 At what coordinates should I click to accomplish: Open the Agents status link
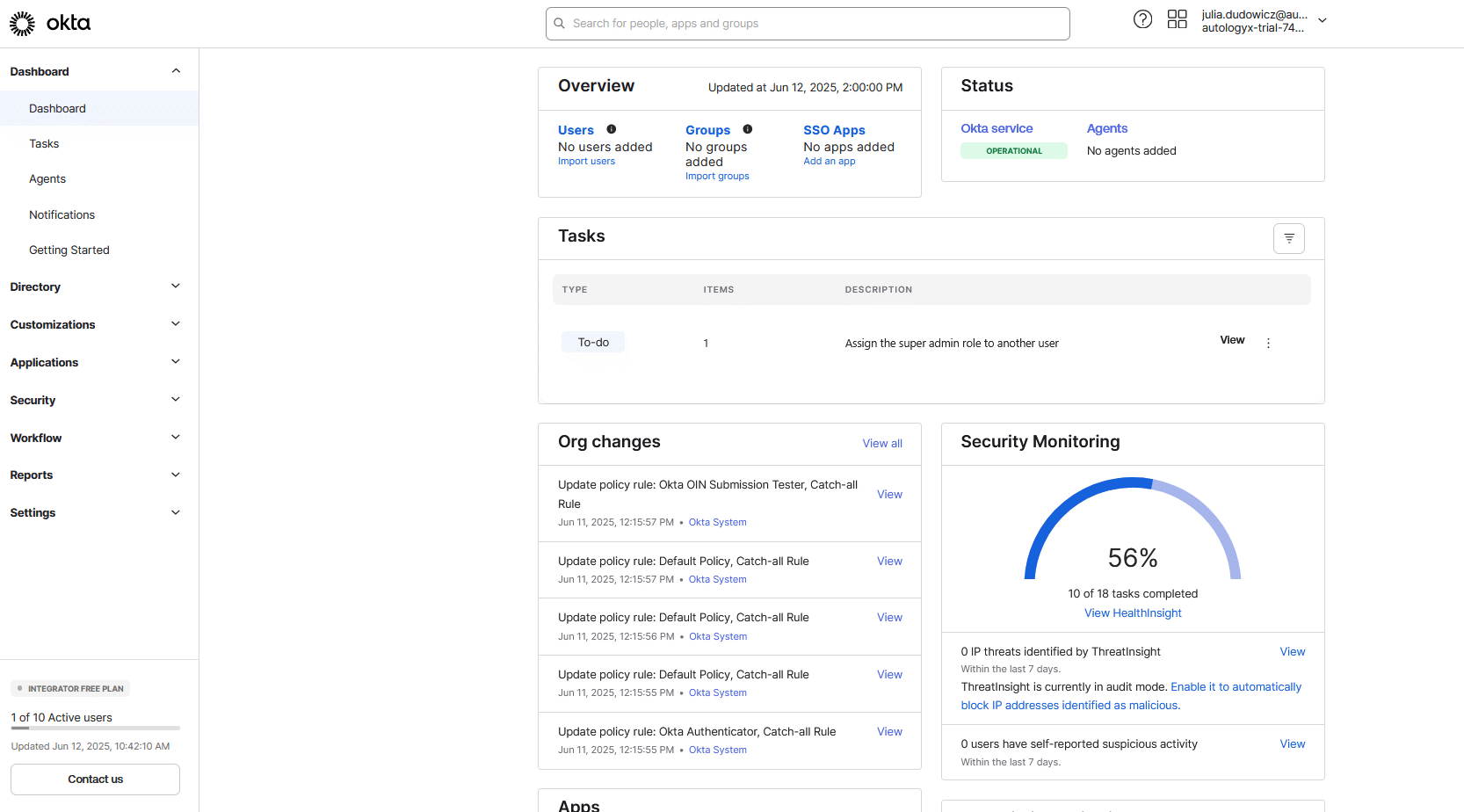[x=1106, y=128]
